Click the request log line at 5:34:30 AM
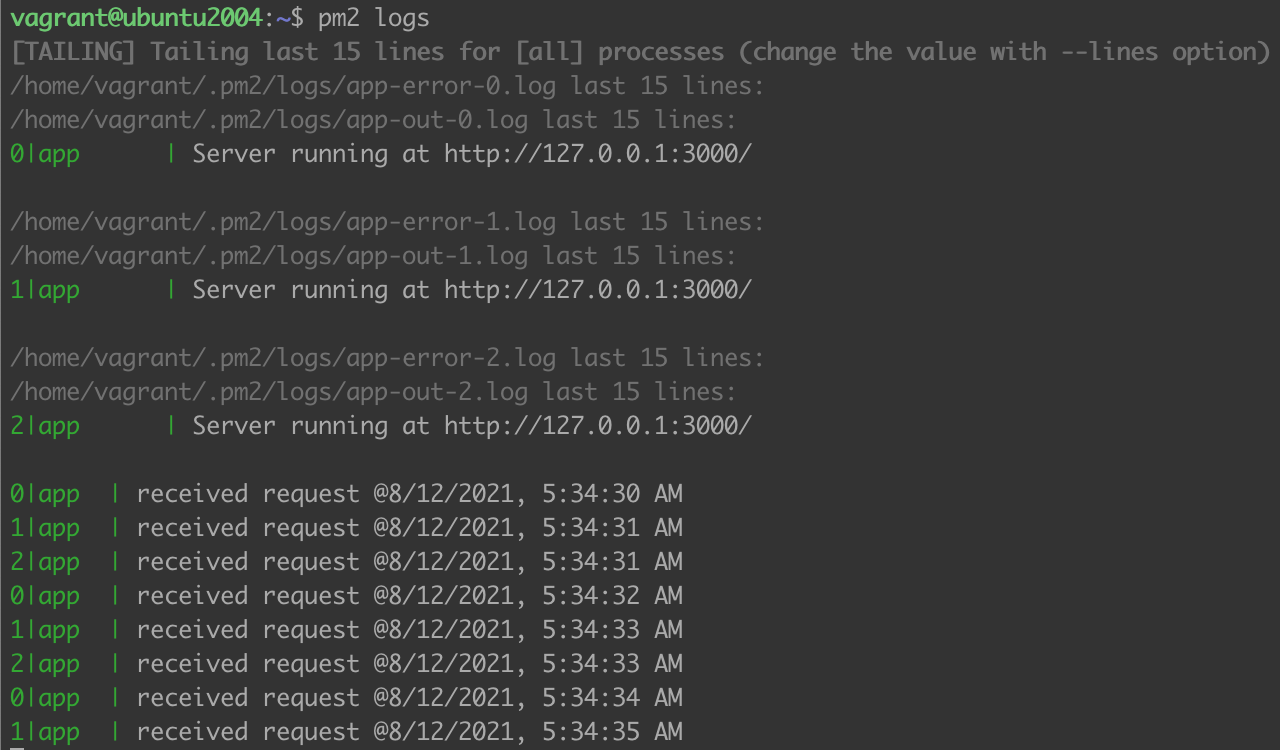Viewport: 1280px width, 750px height. 409,494
